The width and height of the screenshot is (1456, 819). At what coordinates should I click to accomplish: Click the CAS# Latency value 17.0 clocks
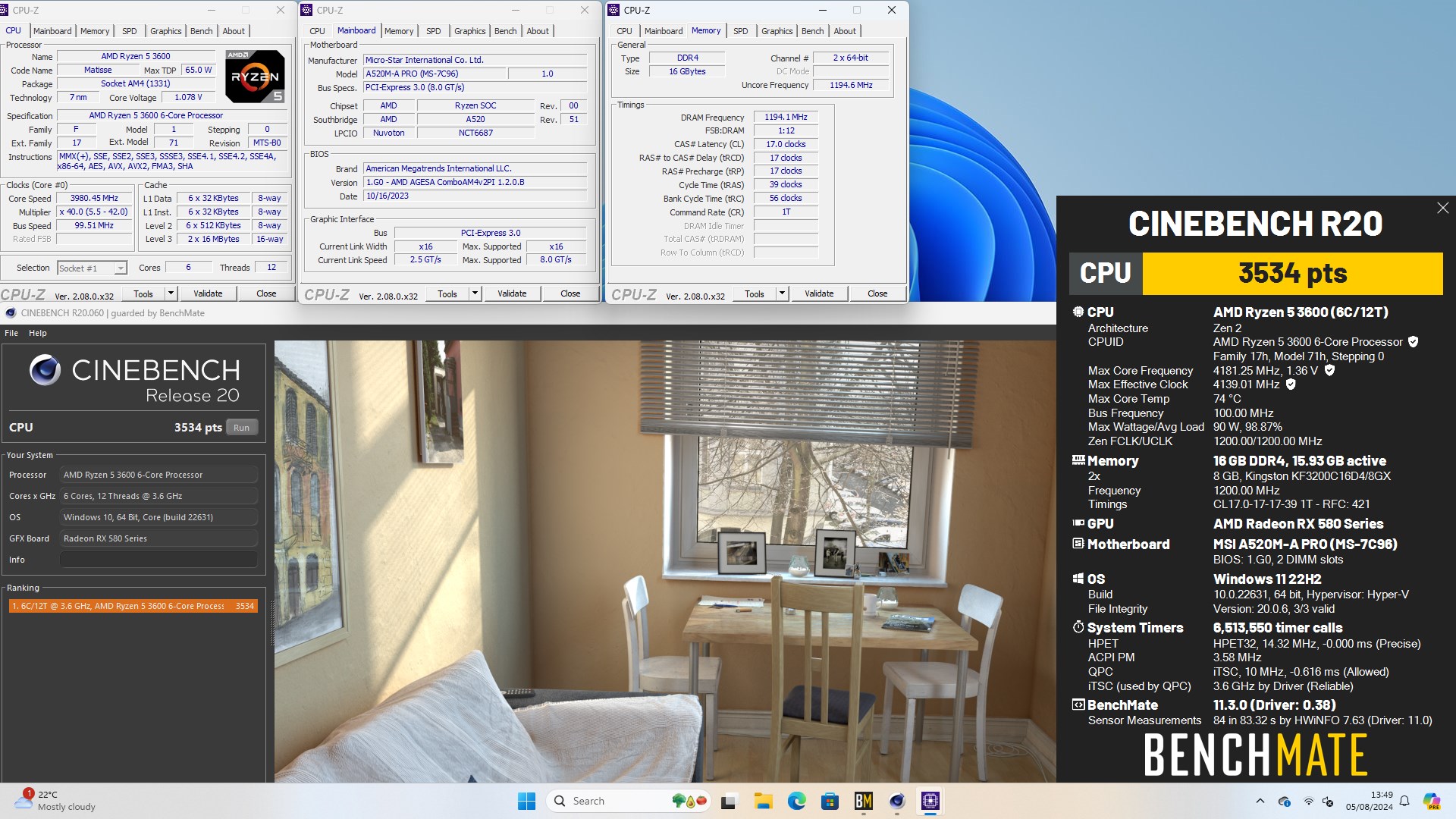786,144
